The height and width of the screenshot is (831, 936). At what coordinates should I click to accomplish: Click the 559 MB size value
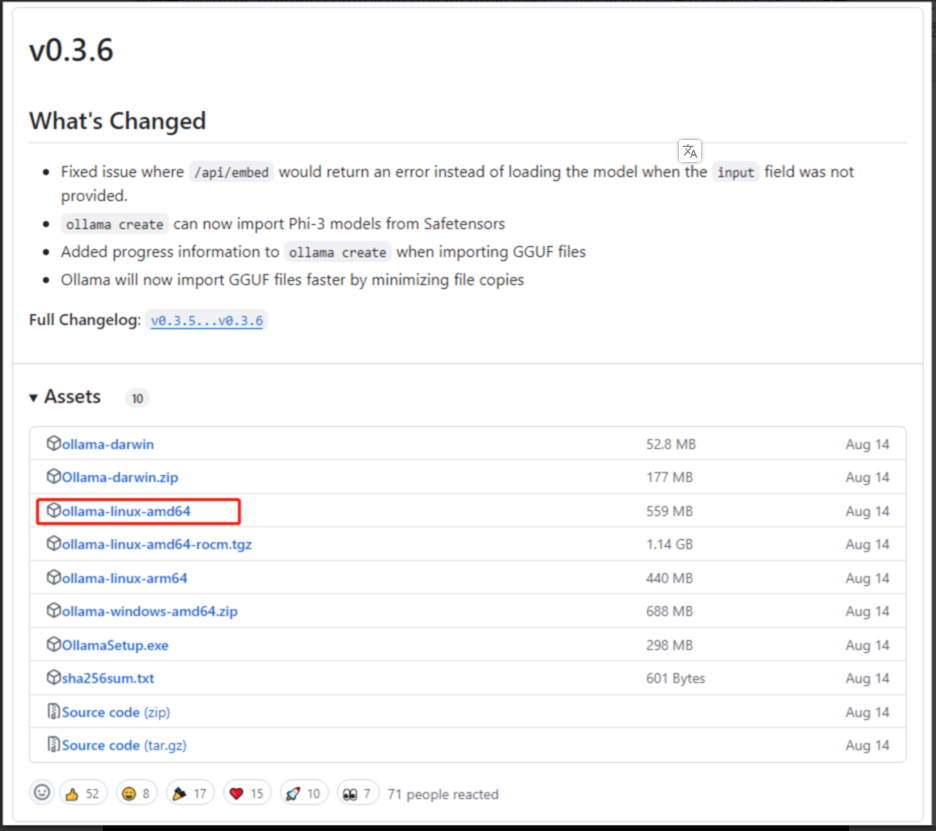pos(669,512)
